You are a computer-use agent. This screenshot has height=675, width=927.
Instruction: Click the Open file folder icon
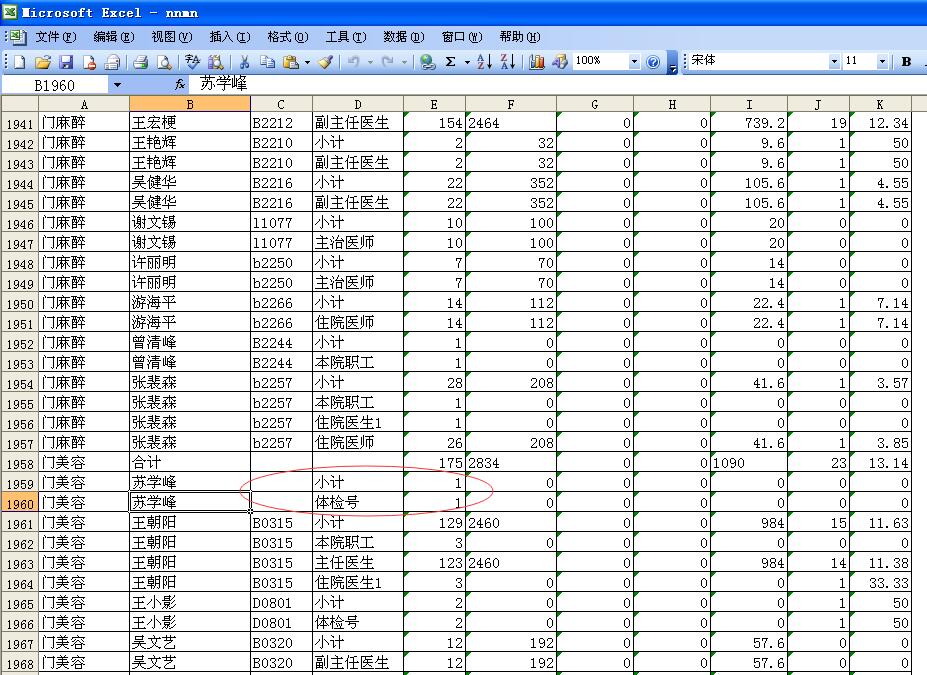43,61
